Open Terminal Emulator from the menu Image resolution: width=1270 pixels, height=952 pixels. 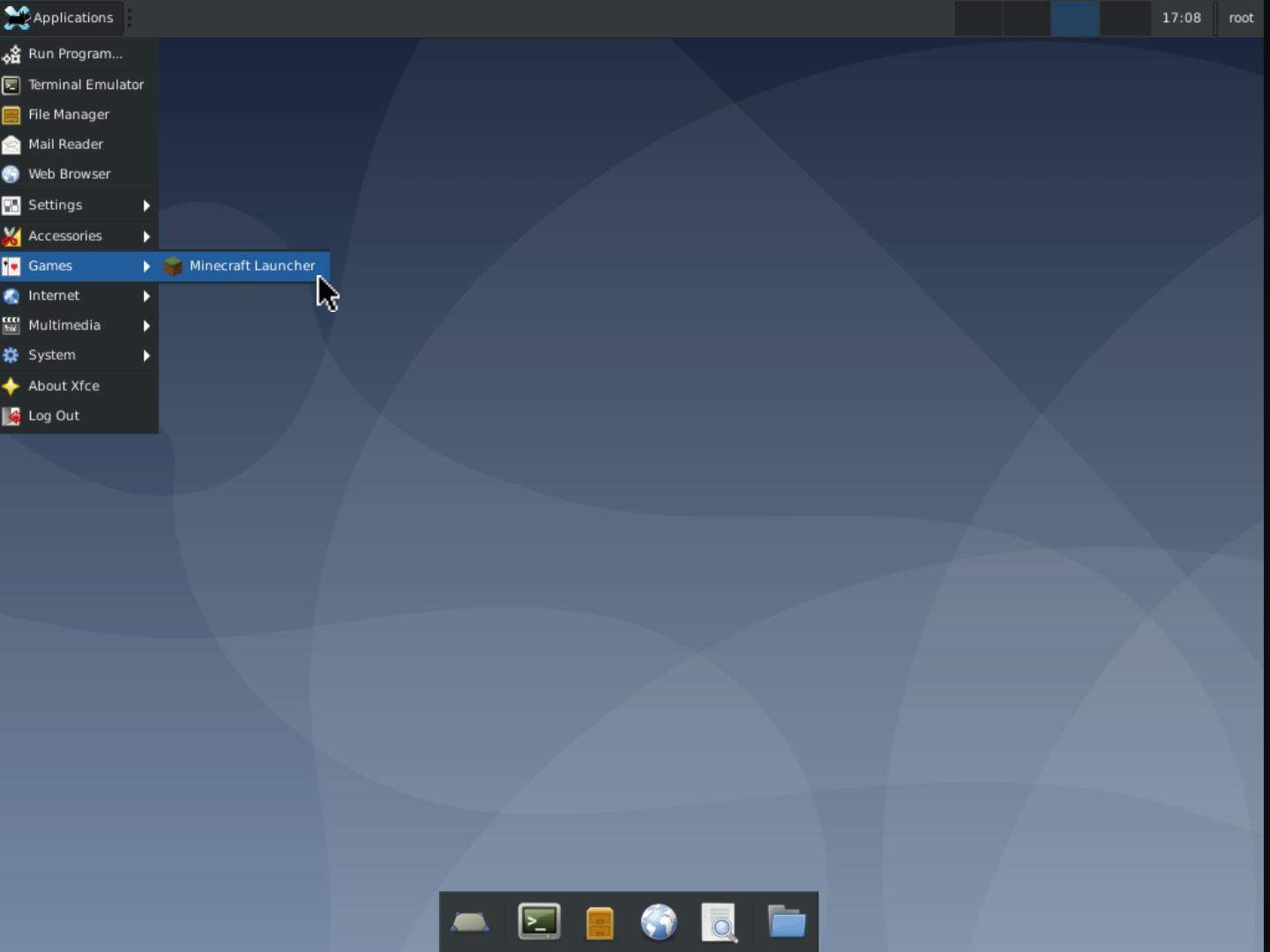click(x=79, y=85)
